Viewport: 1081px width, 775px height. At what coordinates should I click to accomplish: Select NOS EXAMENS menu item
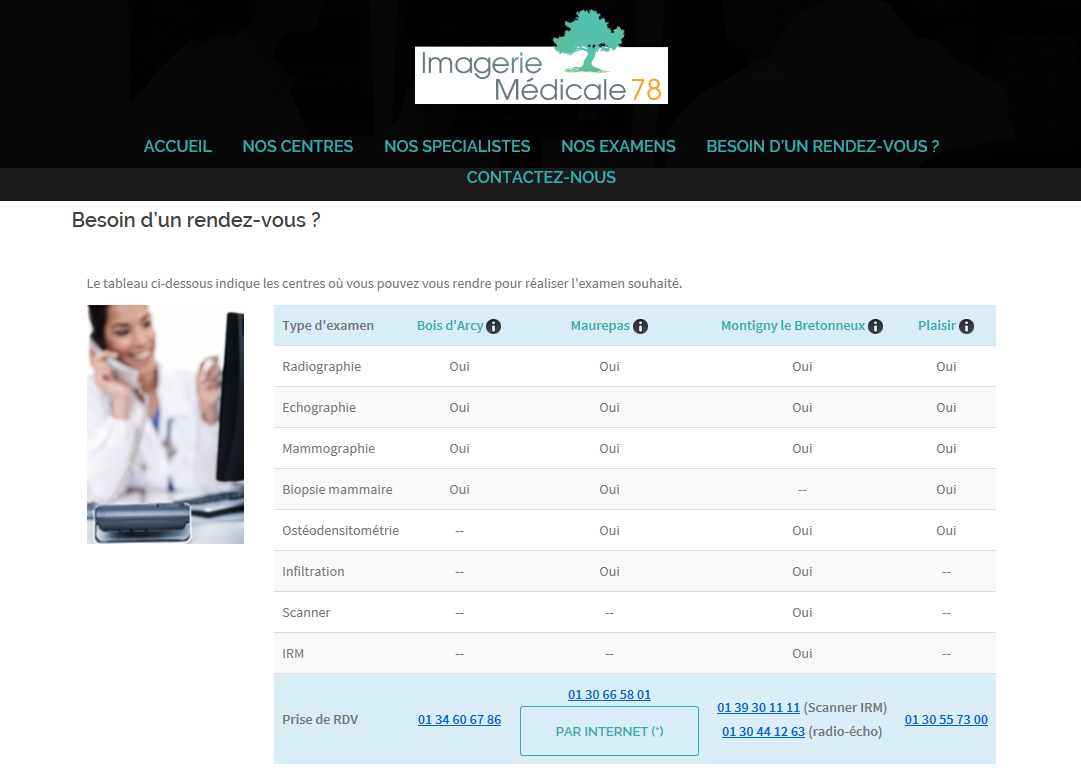coord(618,146)
